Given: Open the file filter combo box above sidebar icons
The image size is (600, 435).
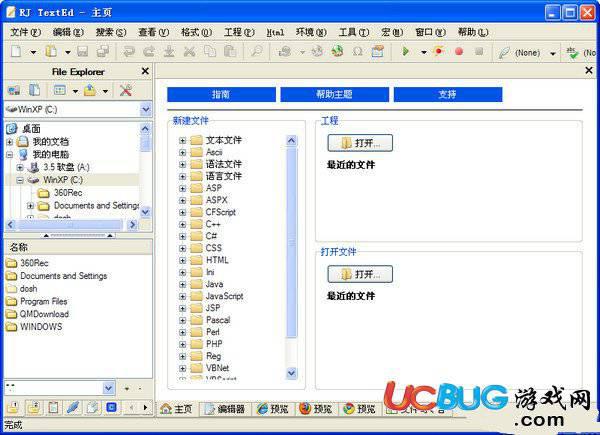Looking at the screenshot, I should click(x=60, y=388).
